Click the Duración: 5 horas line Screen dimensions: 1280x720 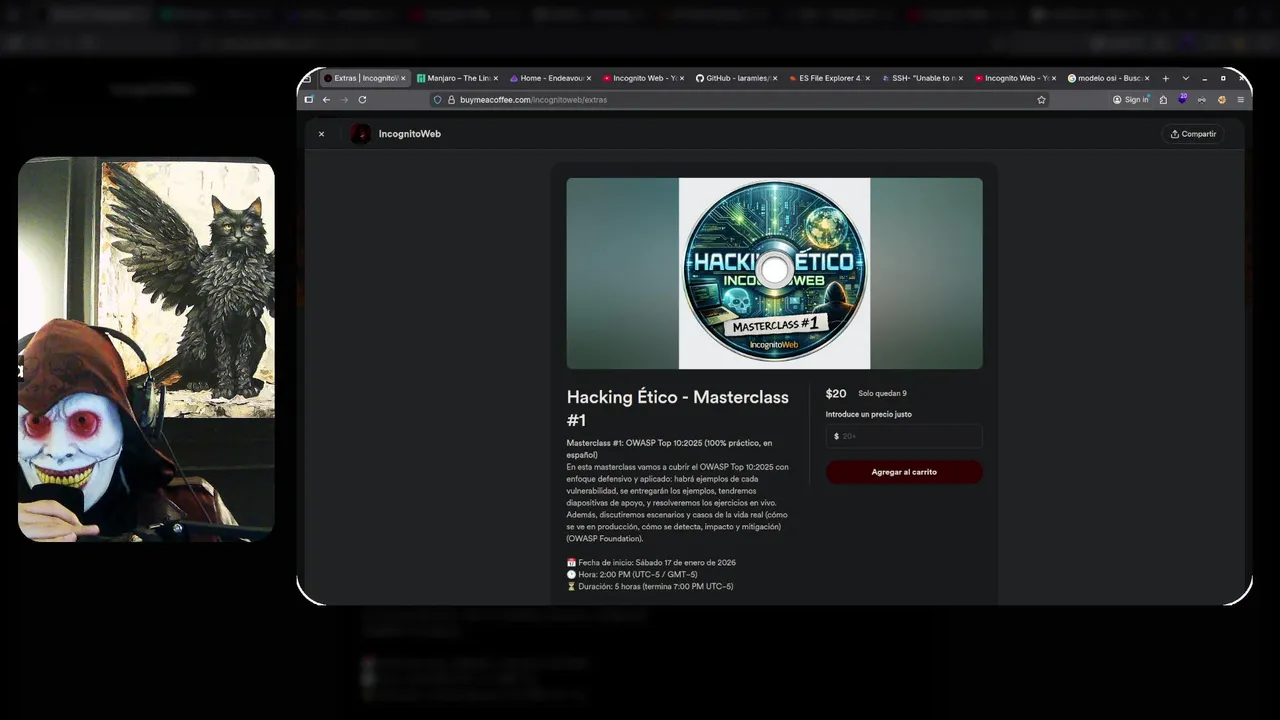[650, 587]
